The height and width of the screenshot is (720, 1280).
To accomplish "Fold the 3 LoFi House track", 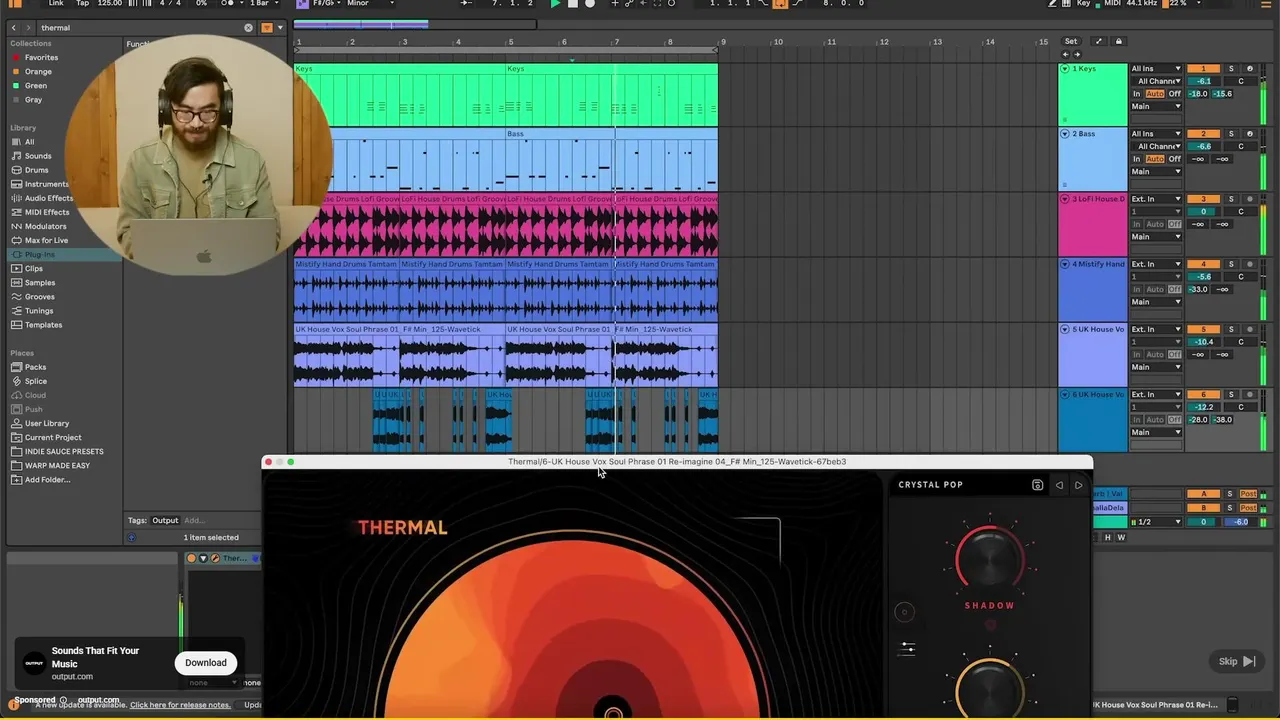I will [1065, 199].
